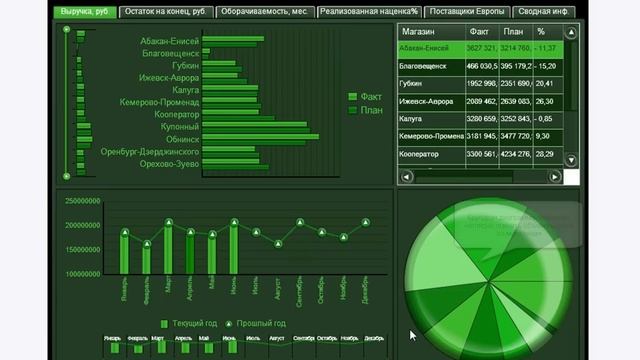This screenshot has height=360, width=640.
Task: Click the Ноябрь previous-year triangle marker
Action: click(x=344, y=237)
